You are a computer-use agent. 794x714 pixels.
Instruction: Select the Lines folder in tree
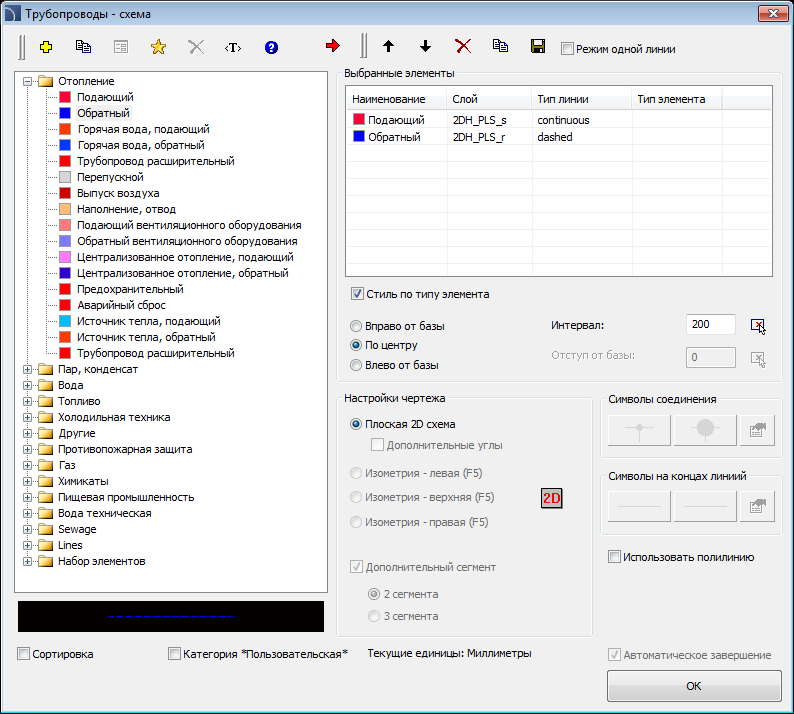70,545
